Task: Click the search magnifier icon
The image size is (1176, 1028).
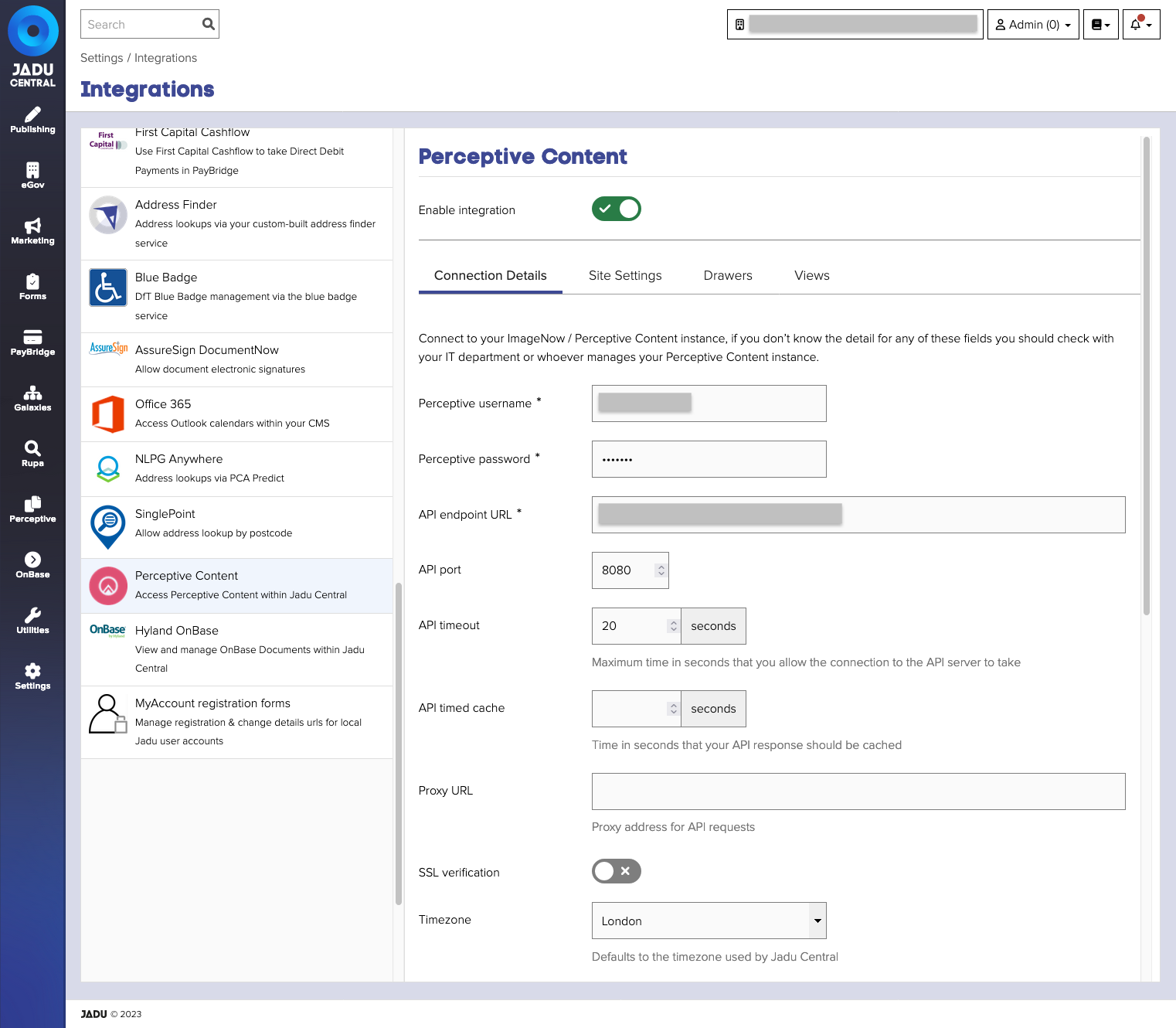Action: (x=208, y=24)
